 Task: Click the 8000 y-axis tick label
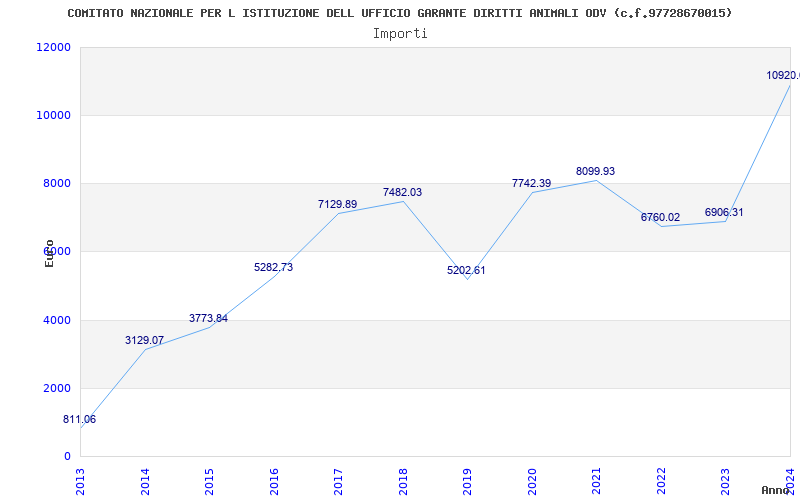[x=57, y=183]
